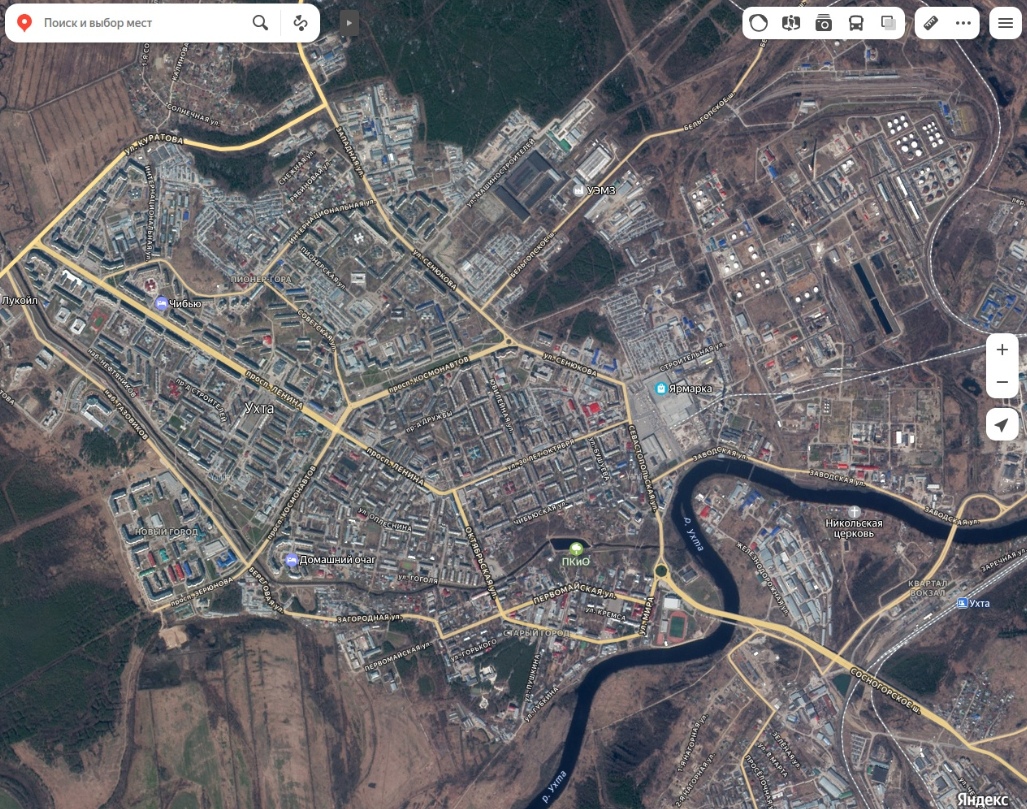Select the ruler distance tool
The width and height of the screenshot is (1027, 809).
pos(931,23)
